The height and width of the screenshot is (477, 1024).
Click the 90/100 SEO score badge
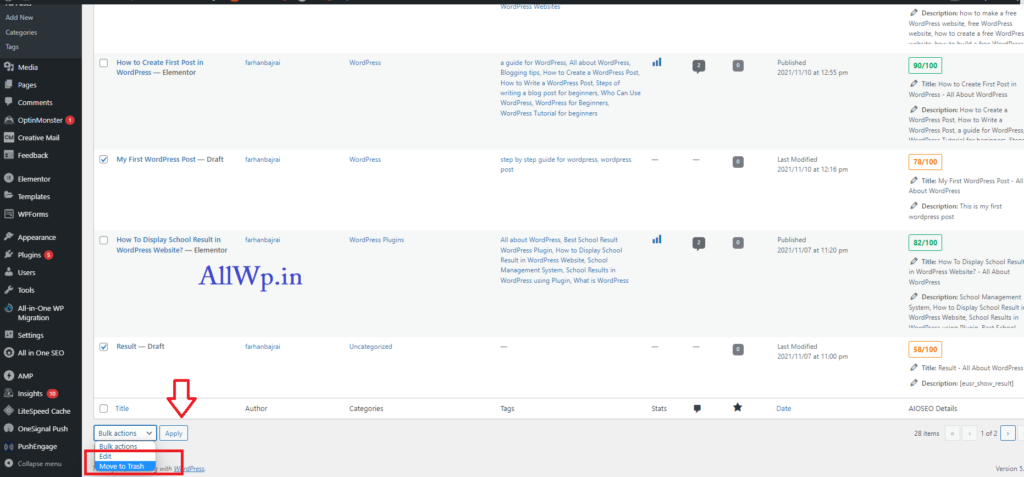(x=925, y=65)
